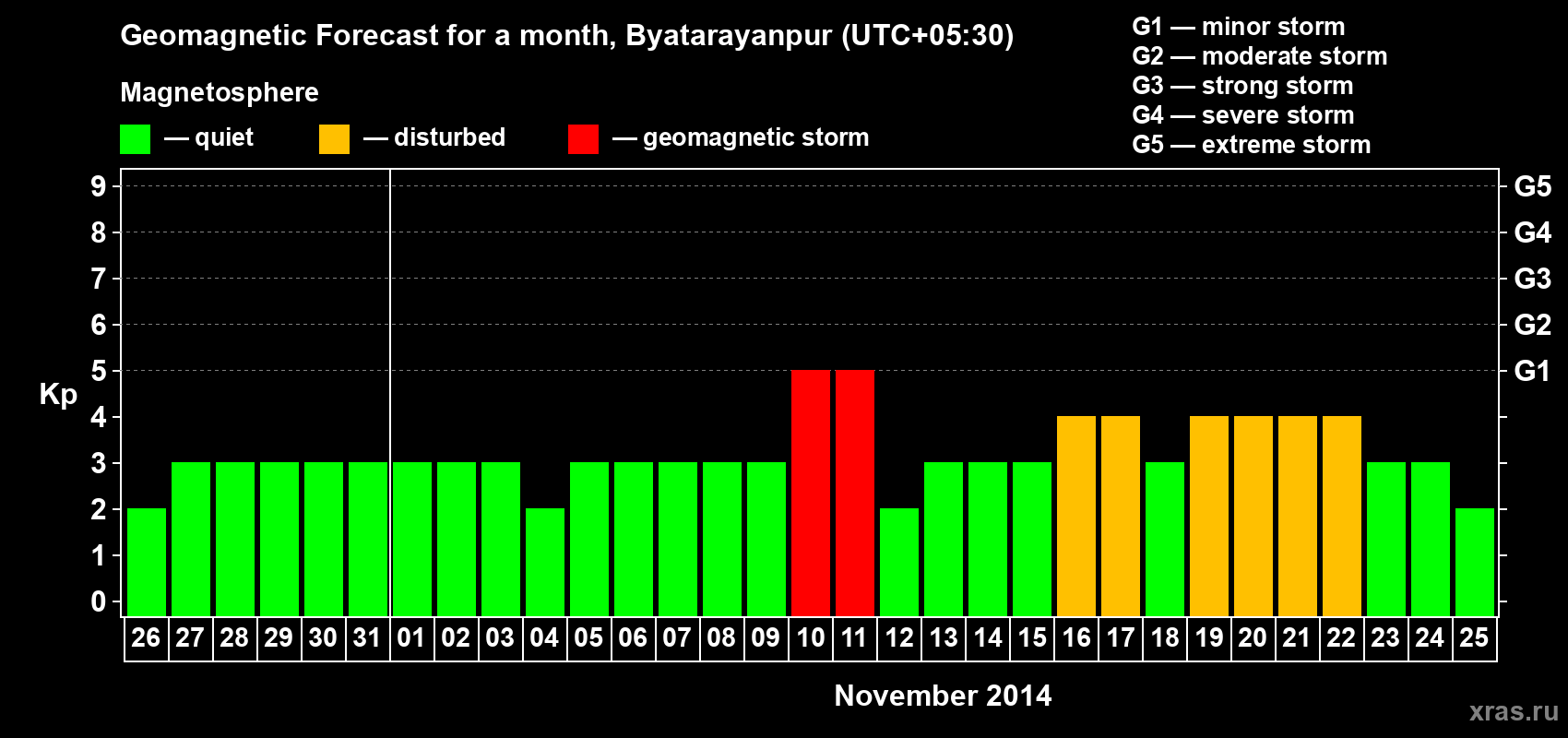Click date cell 01 on the axis
1568x738 pixels.
[411, 638]
